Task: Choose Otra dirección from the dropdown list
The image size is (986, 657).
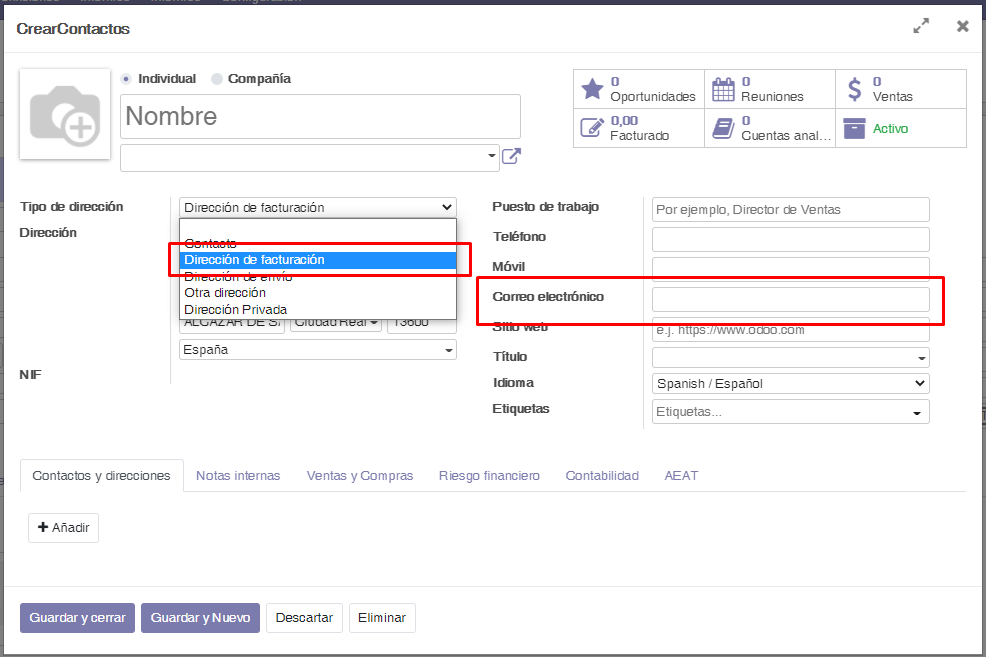Action: pos(225,293)
